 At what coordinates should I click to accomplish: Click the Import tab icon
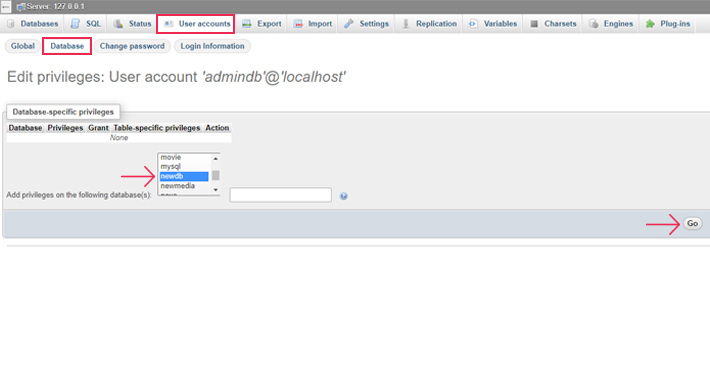(298, 24)
